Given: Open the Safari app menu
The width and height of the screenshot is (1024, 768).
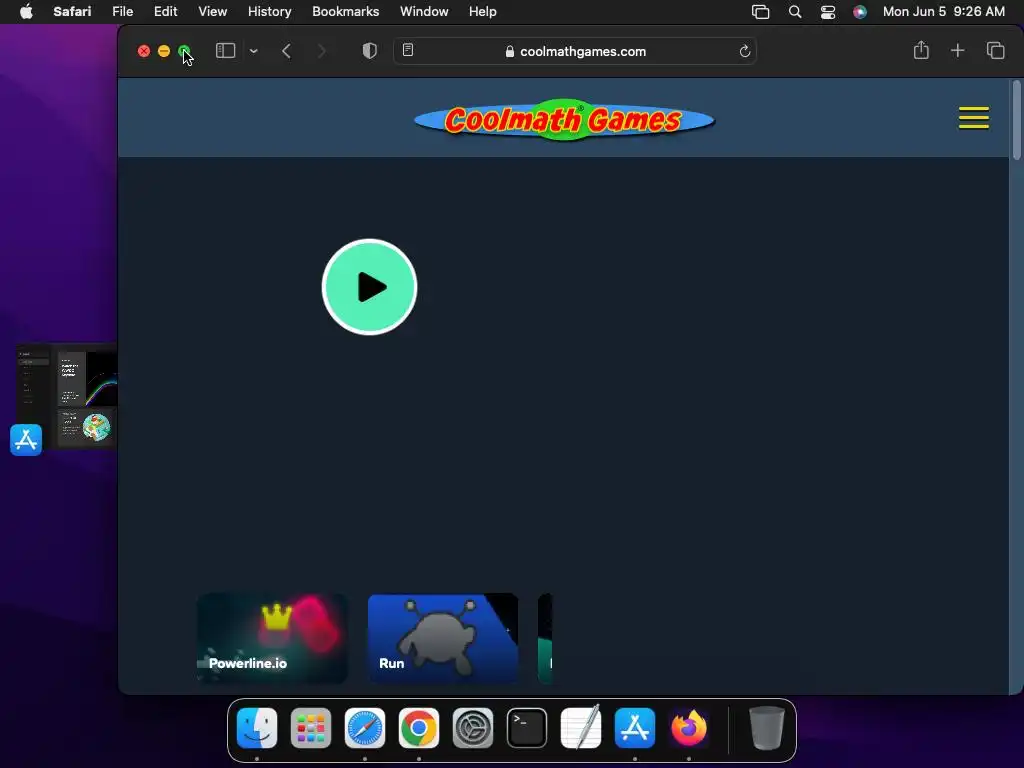Looking at the screenshot, I should pos(72,12).
